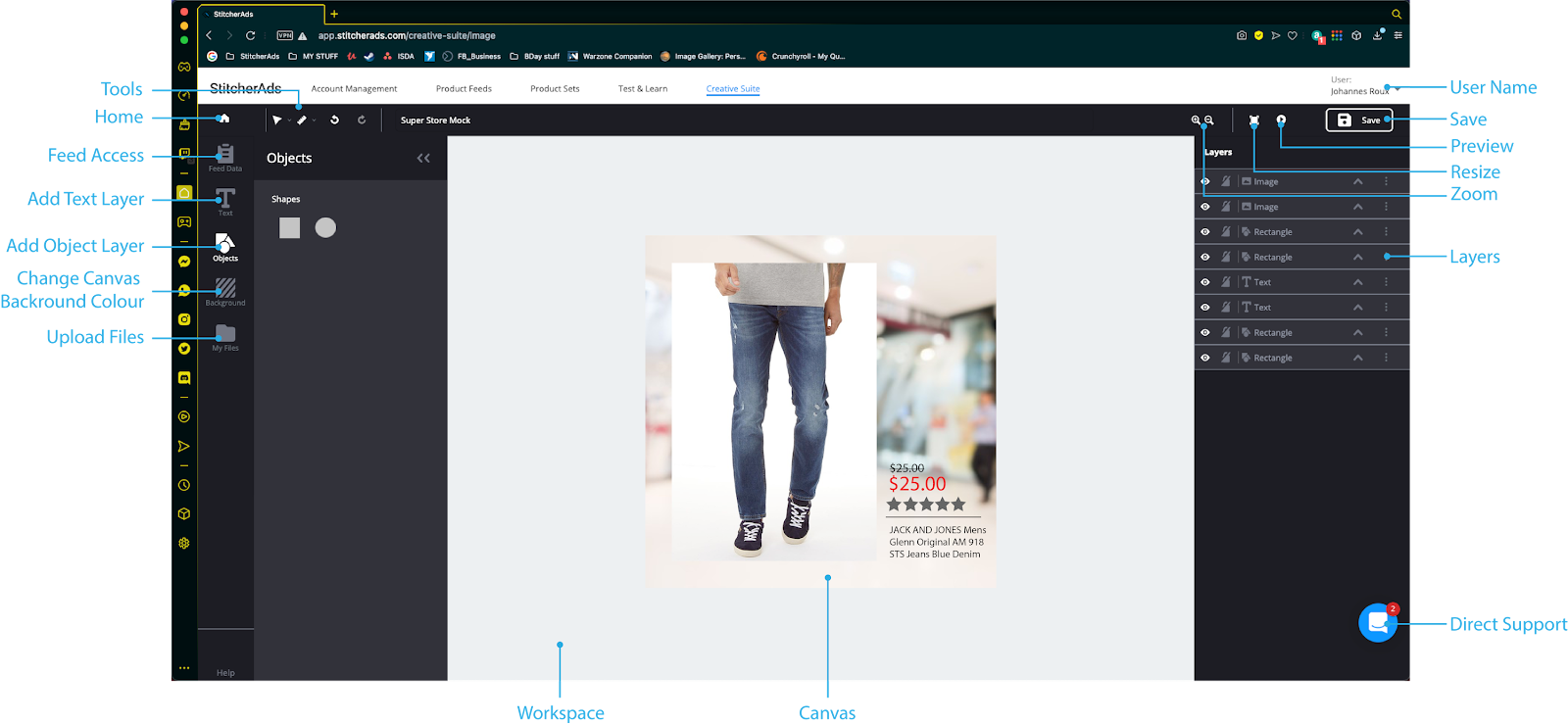This screenshot has height=724, width=1568.
Task: Open WhatsApp in the browser sidebar
Action: (184, 290)
